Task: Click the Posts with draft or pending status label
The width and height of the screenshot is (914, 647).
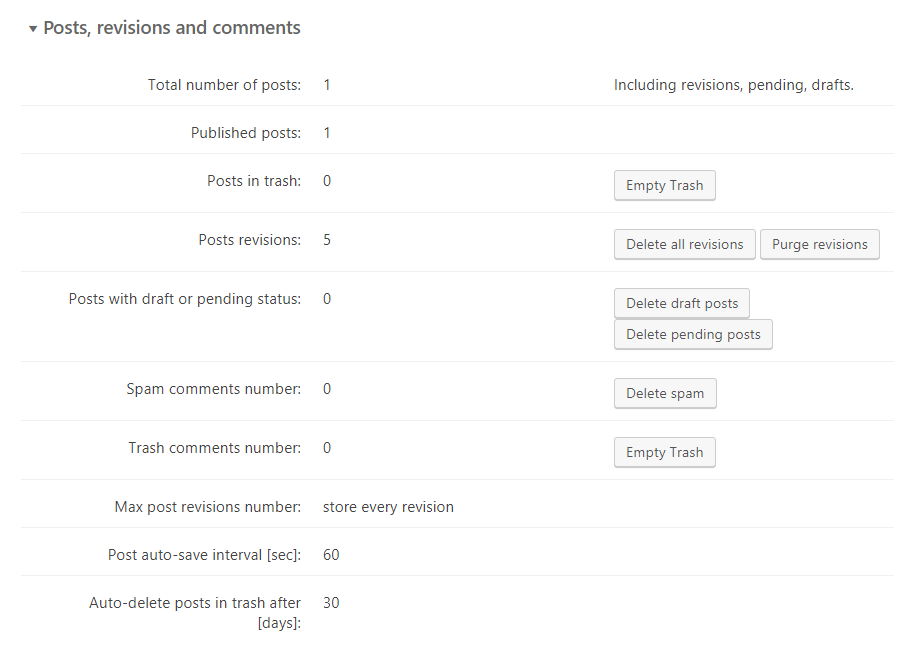Action: [x=184, y=299]
